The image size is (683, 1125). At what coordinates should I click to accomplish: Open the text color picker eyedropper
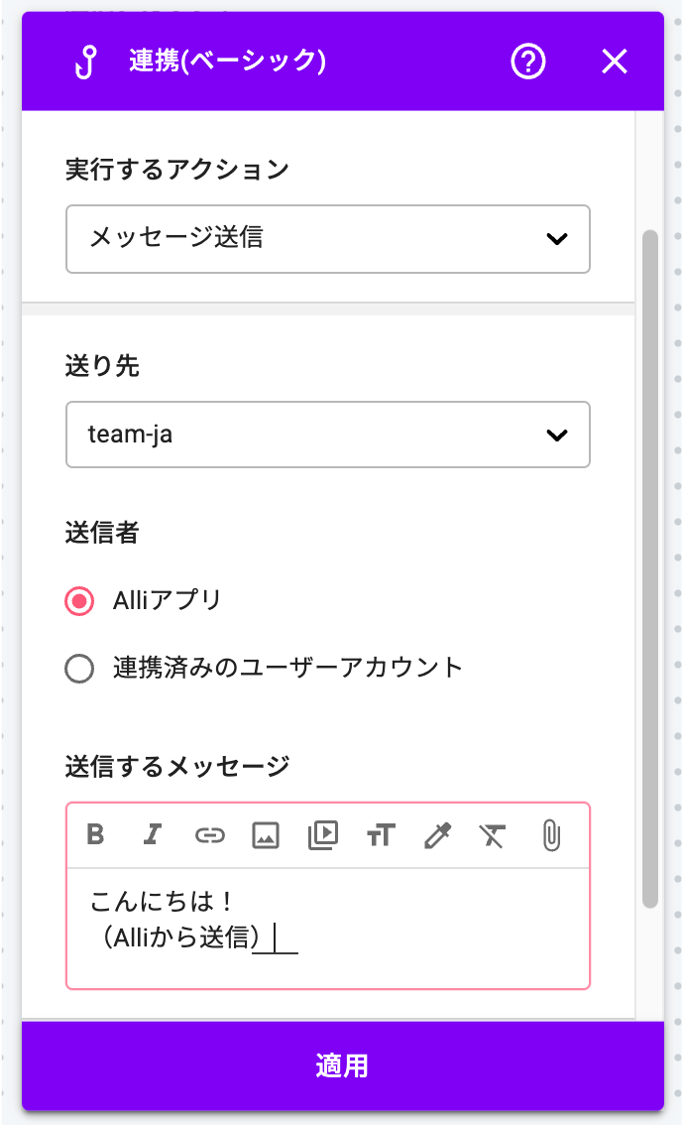(437, 835)
